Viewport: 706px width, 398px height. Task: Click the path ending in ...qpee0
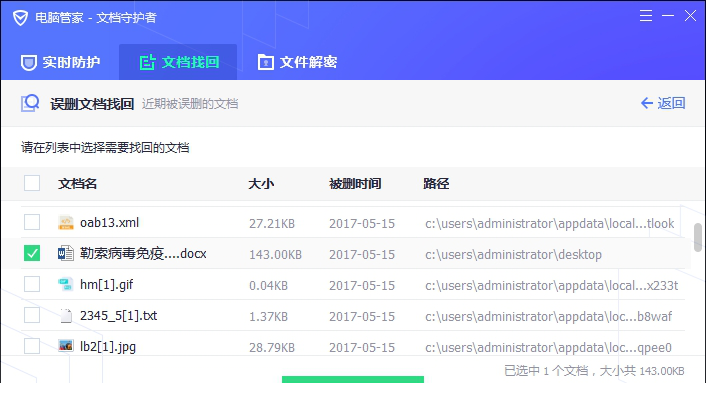point(548,348)
